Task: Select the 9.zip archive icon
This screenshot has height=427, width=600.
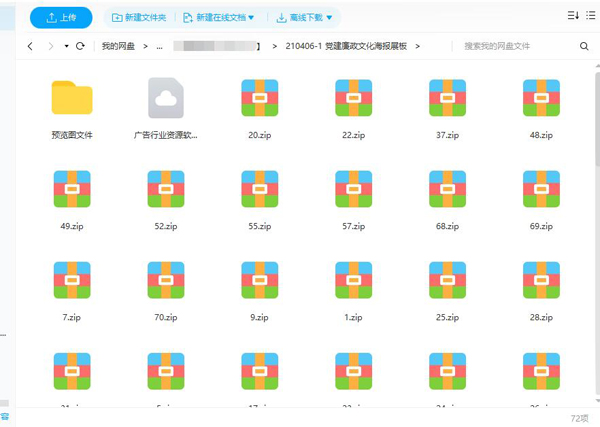Action: (260, 280)
